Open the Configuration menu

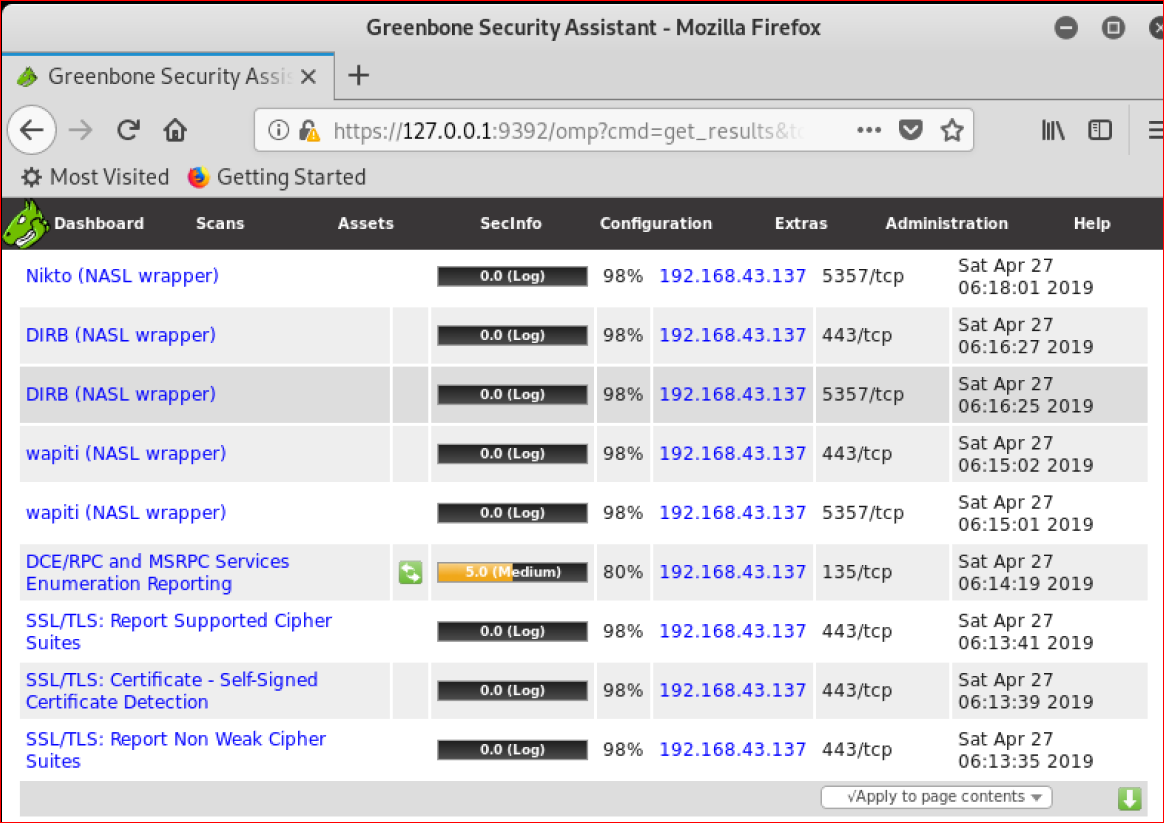pyautogui.click(x=655, y=223)
